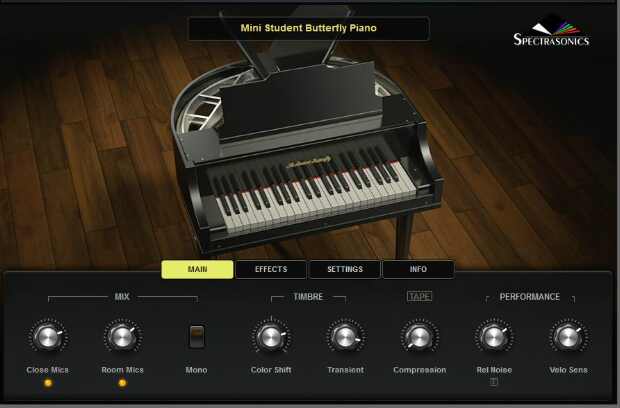Show the INFO tab
The width and height of the screenshot is (620, 408).
click(418, 269)
